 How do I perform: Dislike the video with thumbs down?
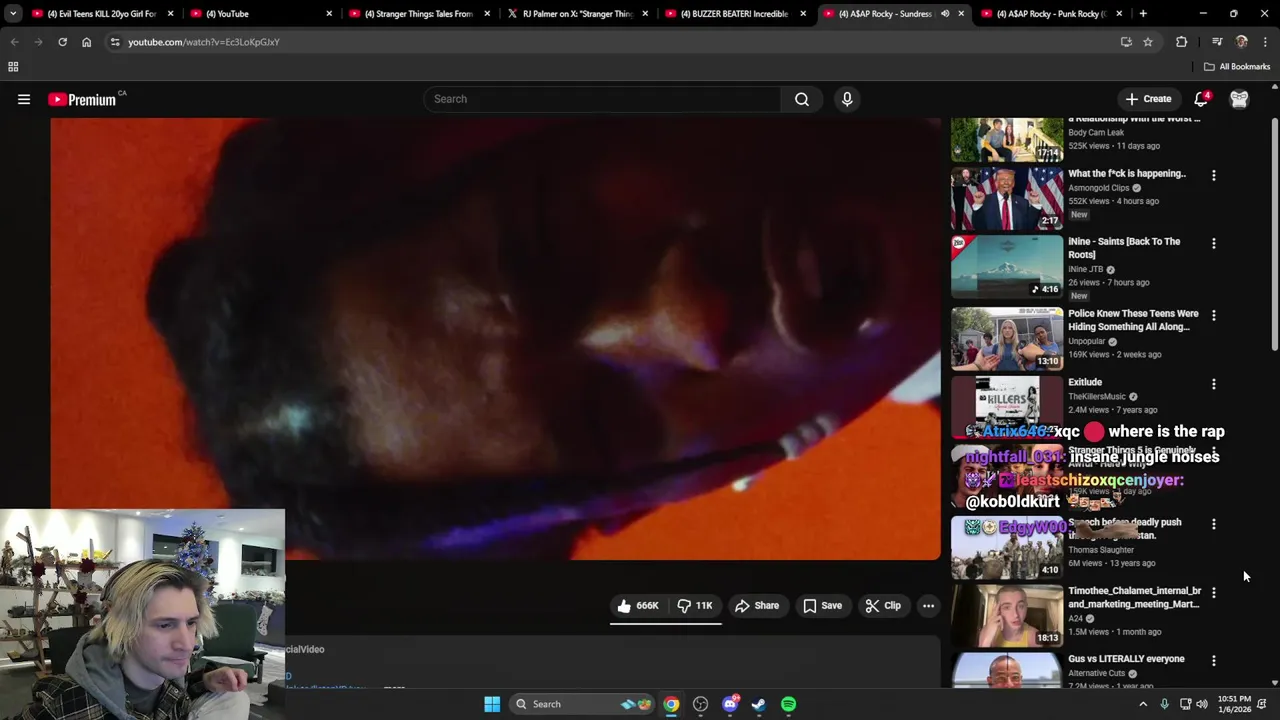(x=695, y=606)
